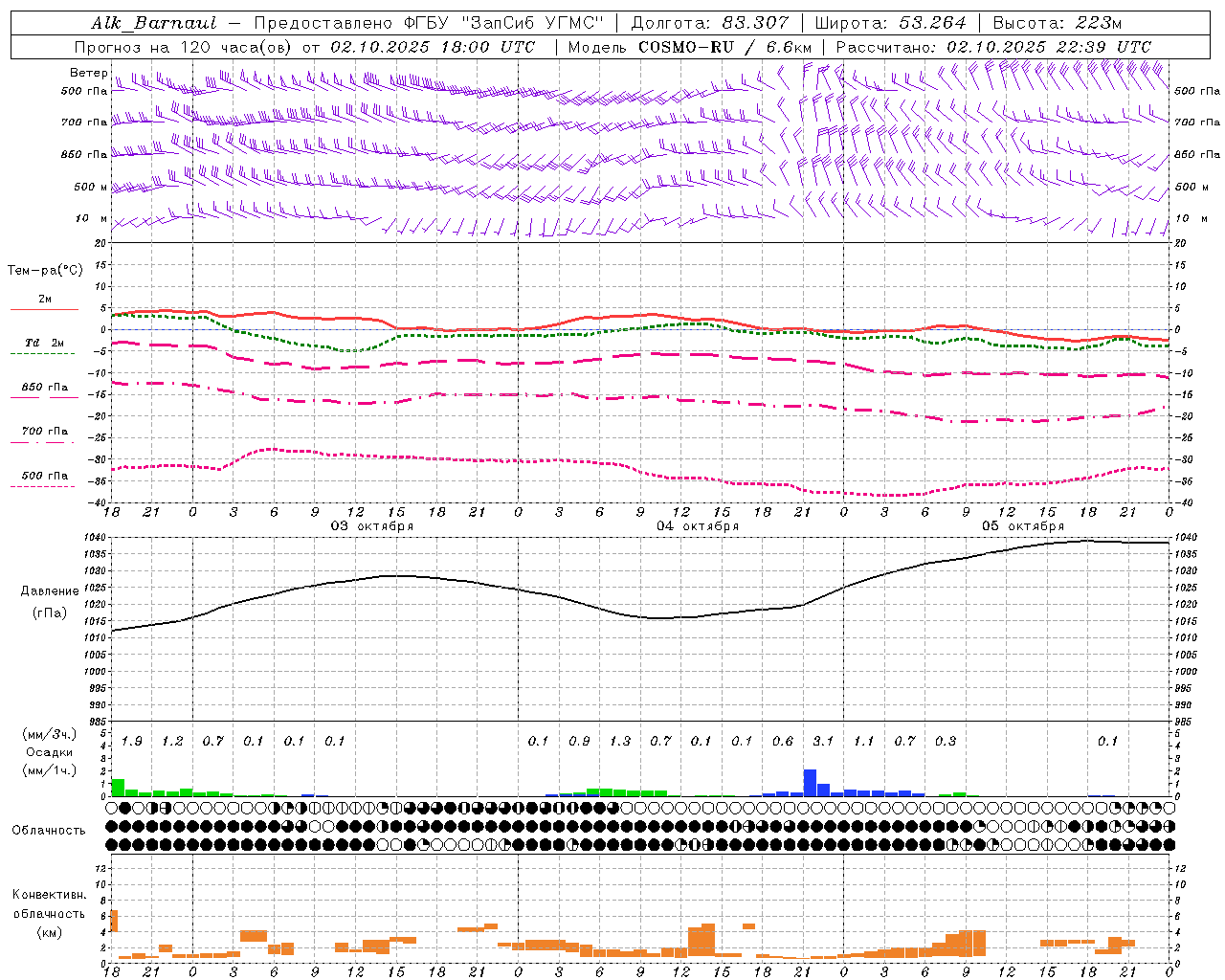Click the 'Ветер' wind panel label
This screenshot has width=1225, height=980.
[89, 73]
